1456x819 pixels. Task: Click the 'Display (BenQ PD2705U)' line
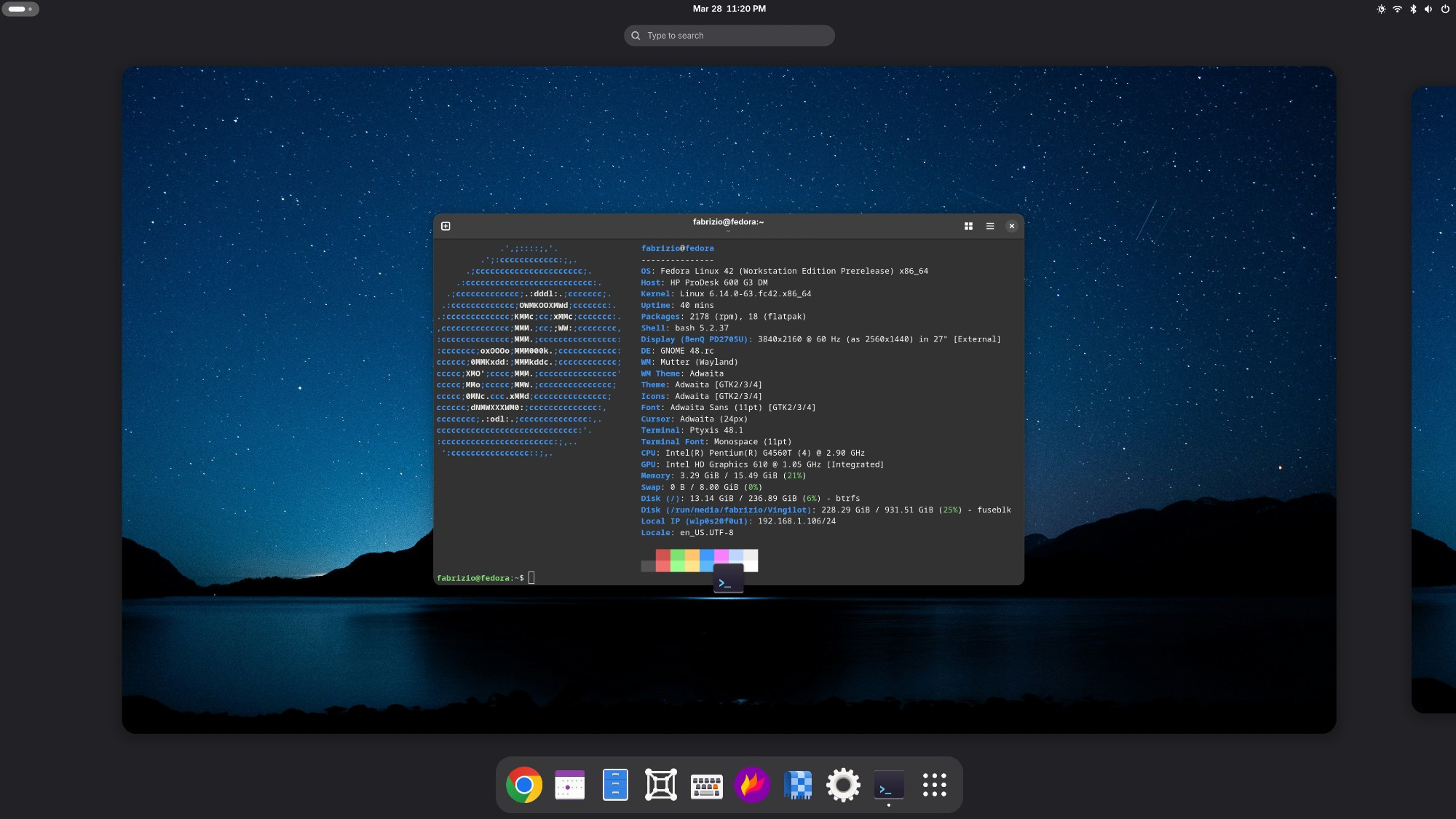tap(820, 339)
